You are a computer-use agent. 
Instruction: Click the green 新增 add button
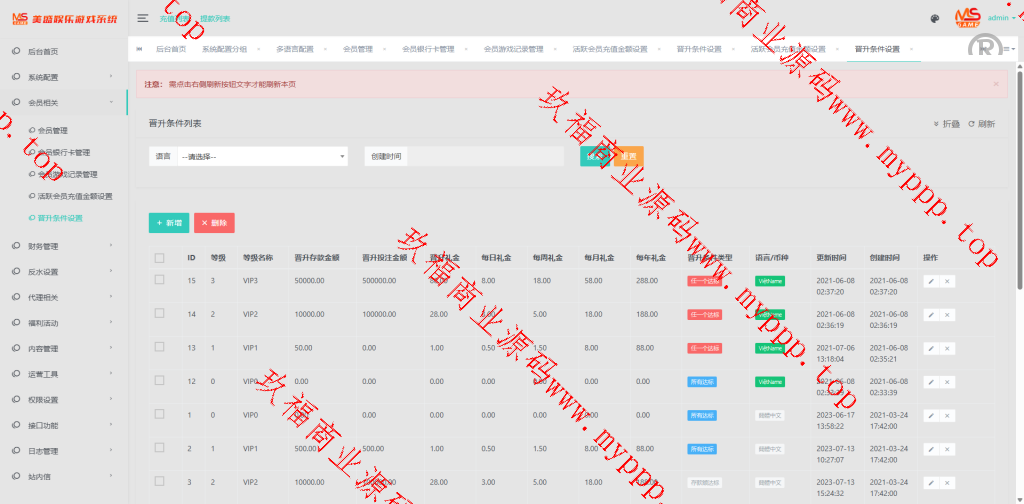169,223
